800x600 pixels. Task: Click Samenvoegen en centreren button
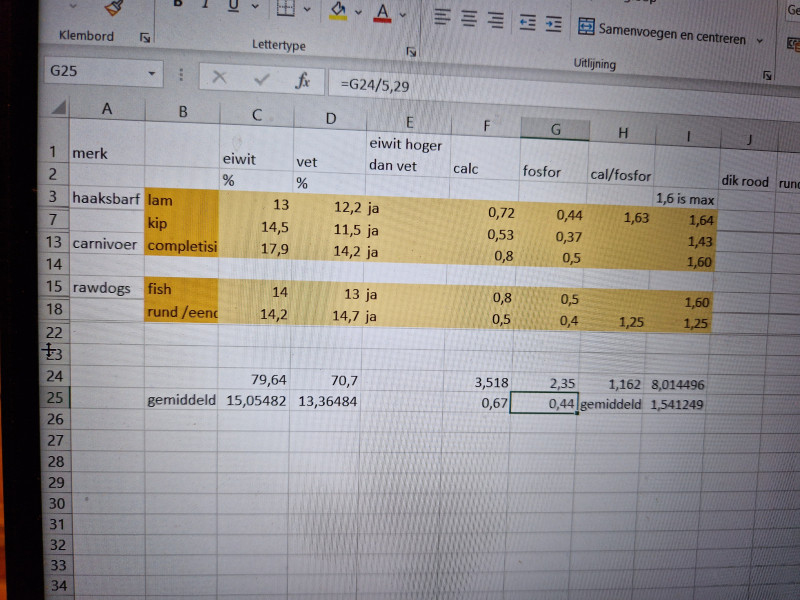point(662,32)
